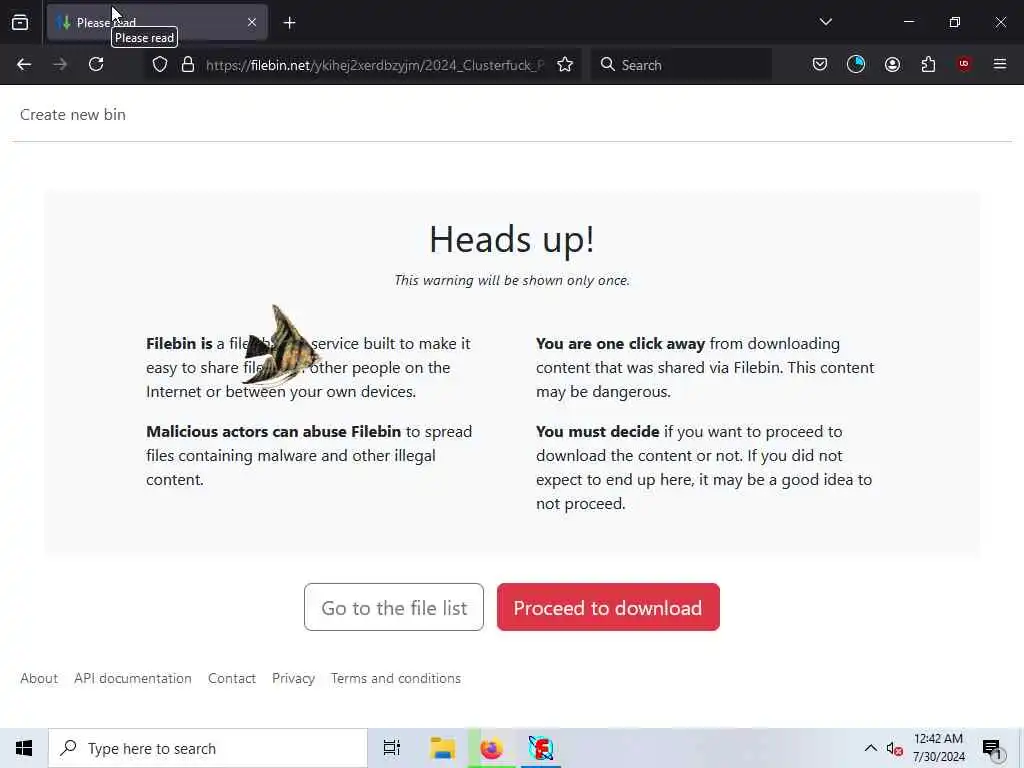Open the clock showing 12:42 AM
The width and height of the screenshot is (1024, 768).
pos(938,748)
